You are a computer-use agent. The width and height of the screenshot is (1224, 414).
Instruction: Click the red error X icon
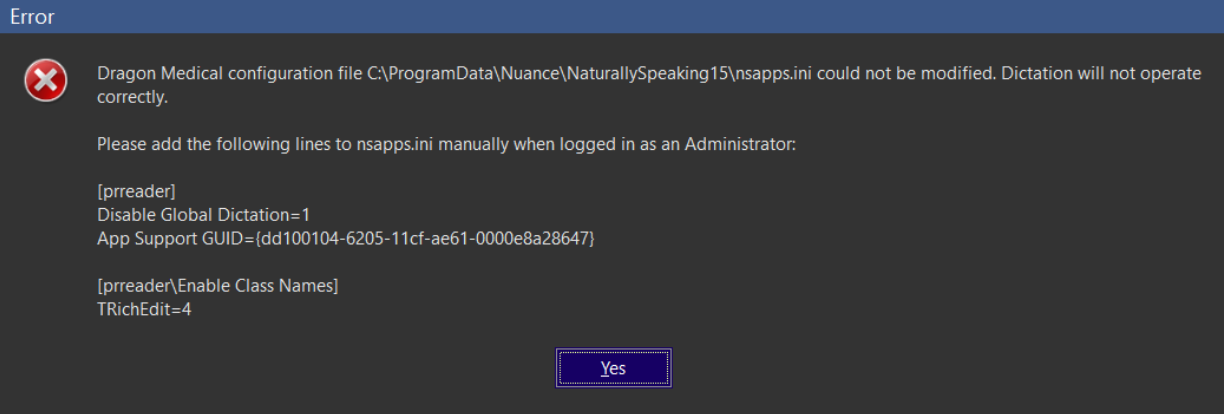tap(46, 80)
